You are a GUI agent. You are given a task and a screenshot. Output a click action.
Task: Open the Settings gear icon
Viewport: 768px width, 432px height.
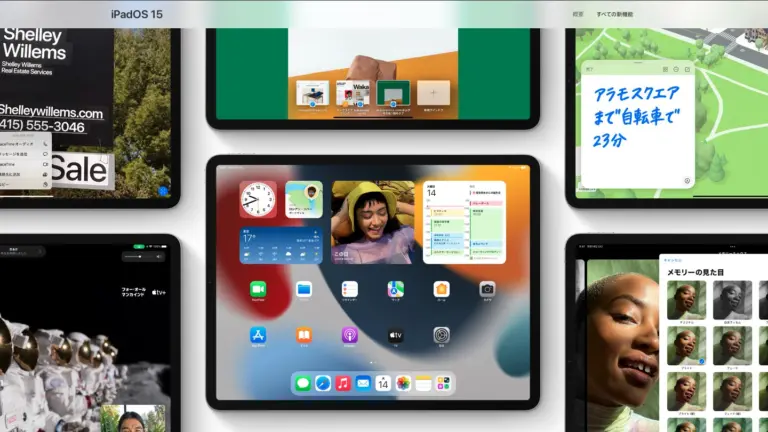(441, 335)
